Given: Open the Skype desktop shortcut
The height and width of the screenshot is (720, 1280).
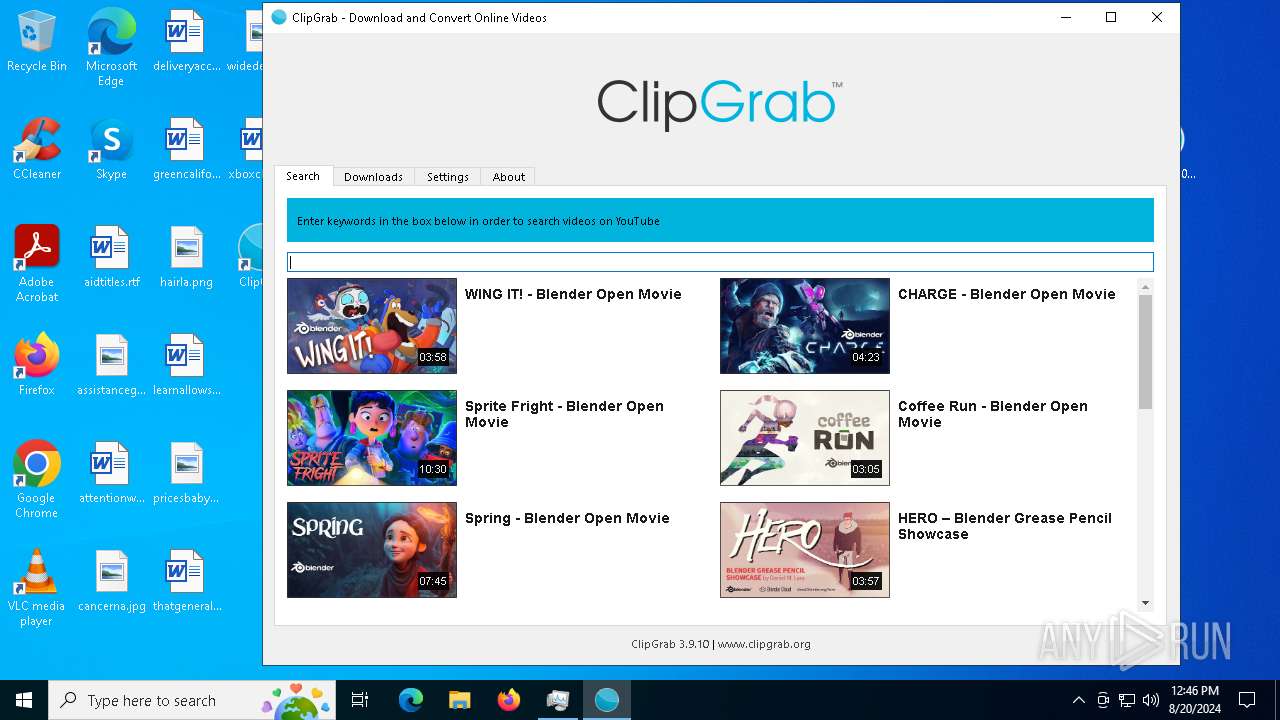Looking at the screenshot, I should (111, 149).
